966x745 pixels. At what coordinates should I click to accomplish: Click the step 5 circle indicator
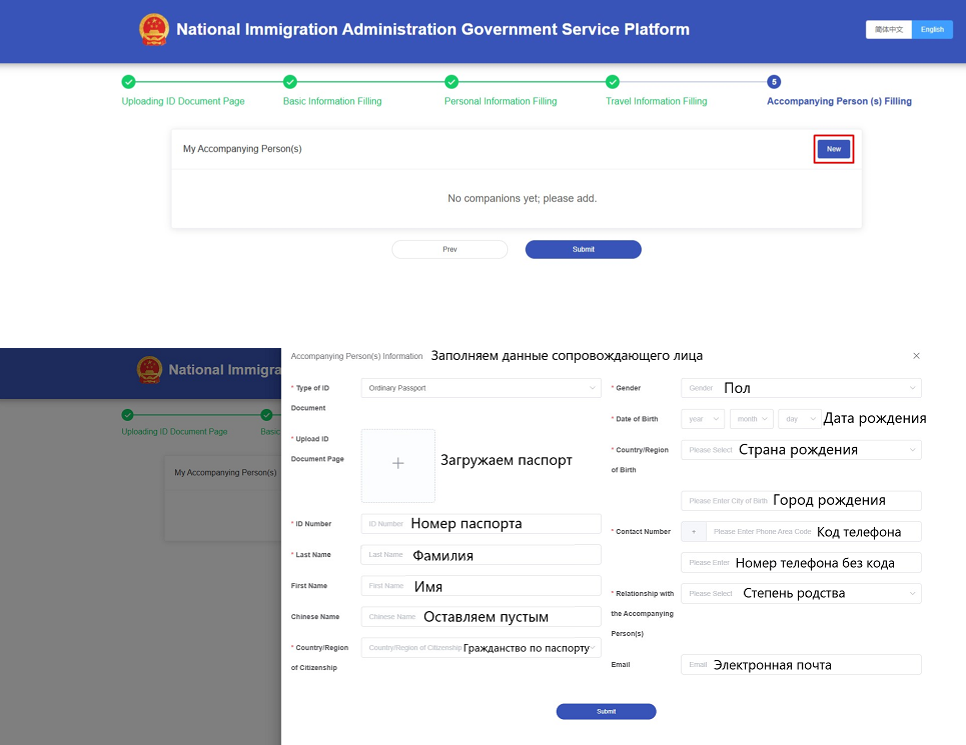click(774, 82)
